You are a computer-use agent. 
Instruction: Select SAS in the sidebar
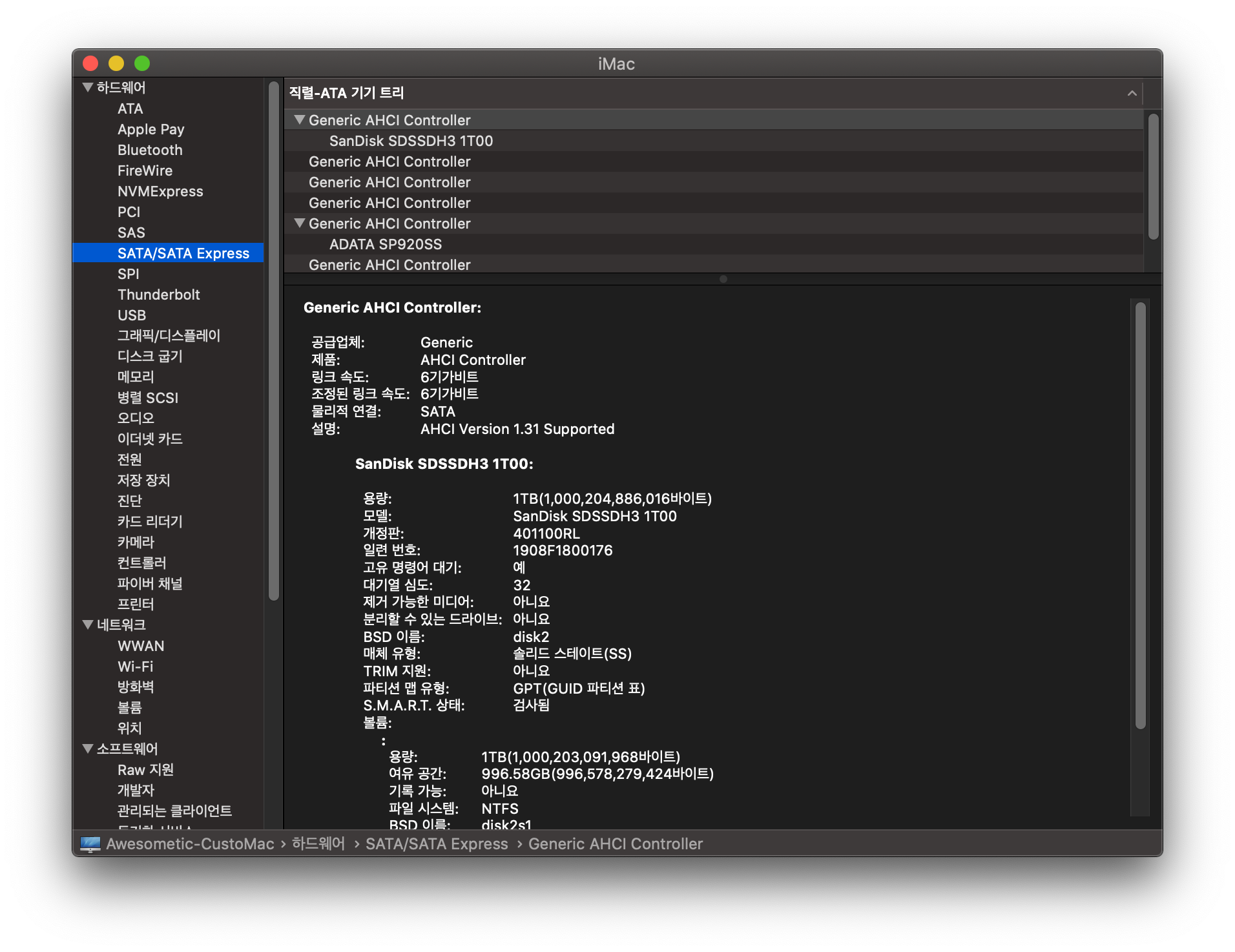point(131,233)
